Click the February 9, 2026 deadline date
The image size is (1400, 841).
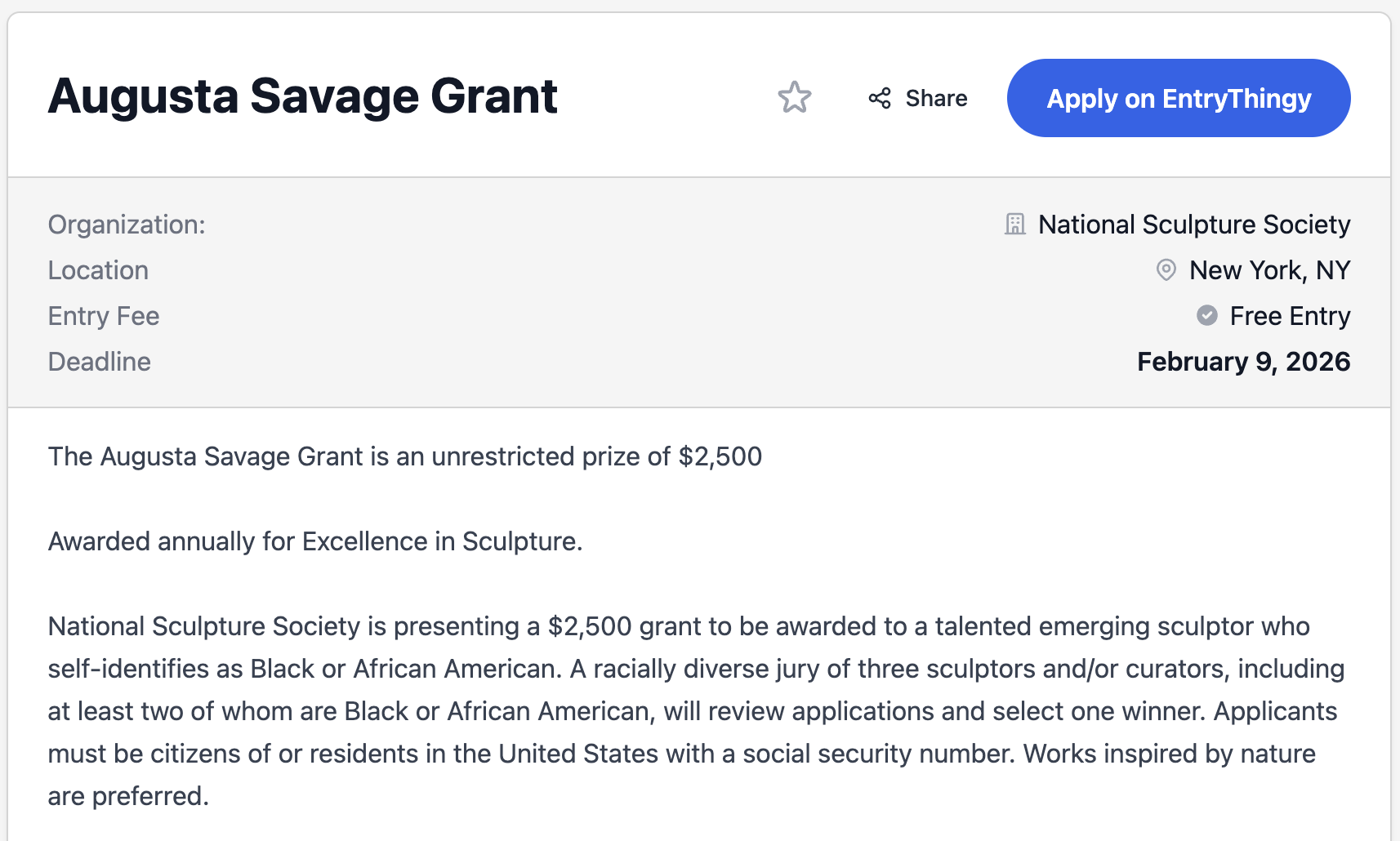point(1243,362)
